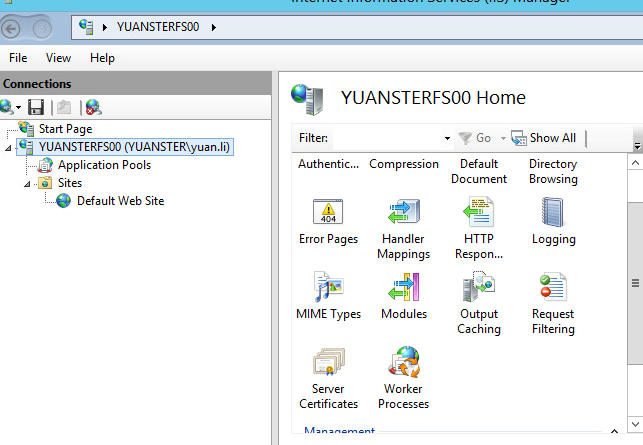Click the Save connections floppy disk icon
The height and width of the screenshot is (445, 643).
(x=36, y=107)
